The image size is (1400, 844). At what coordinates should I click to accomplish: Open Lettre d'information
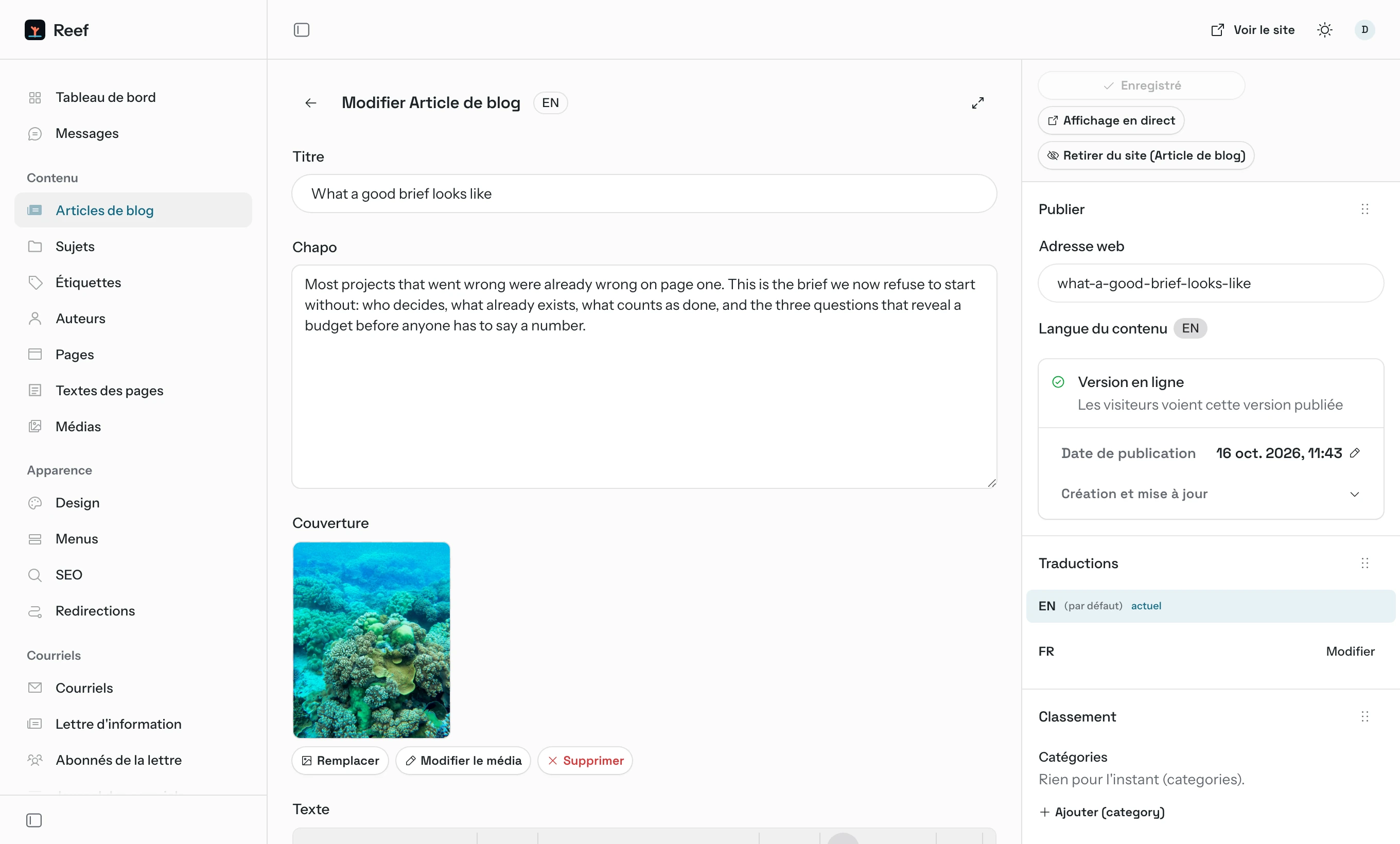[x=133, y=724]
